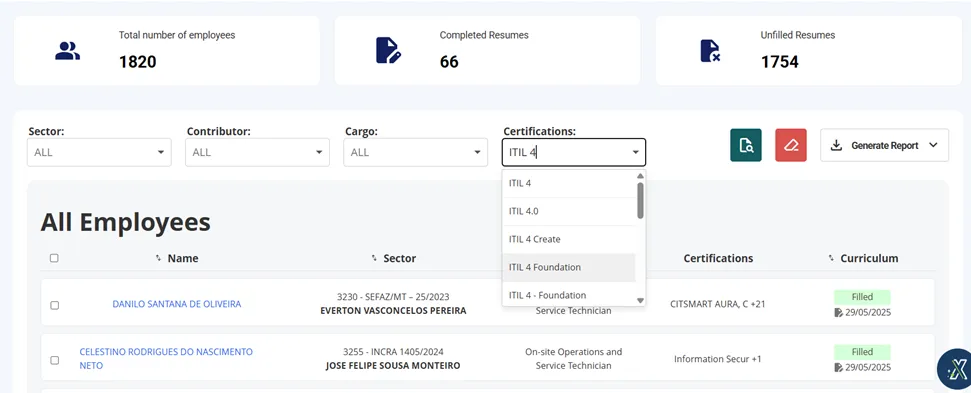This screenshot has height=393, width=971.
Task: Open the Sector dropdown
Action: tap(99, 152)
